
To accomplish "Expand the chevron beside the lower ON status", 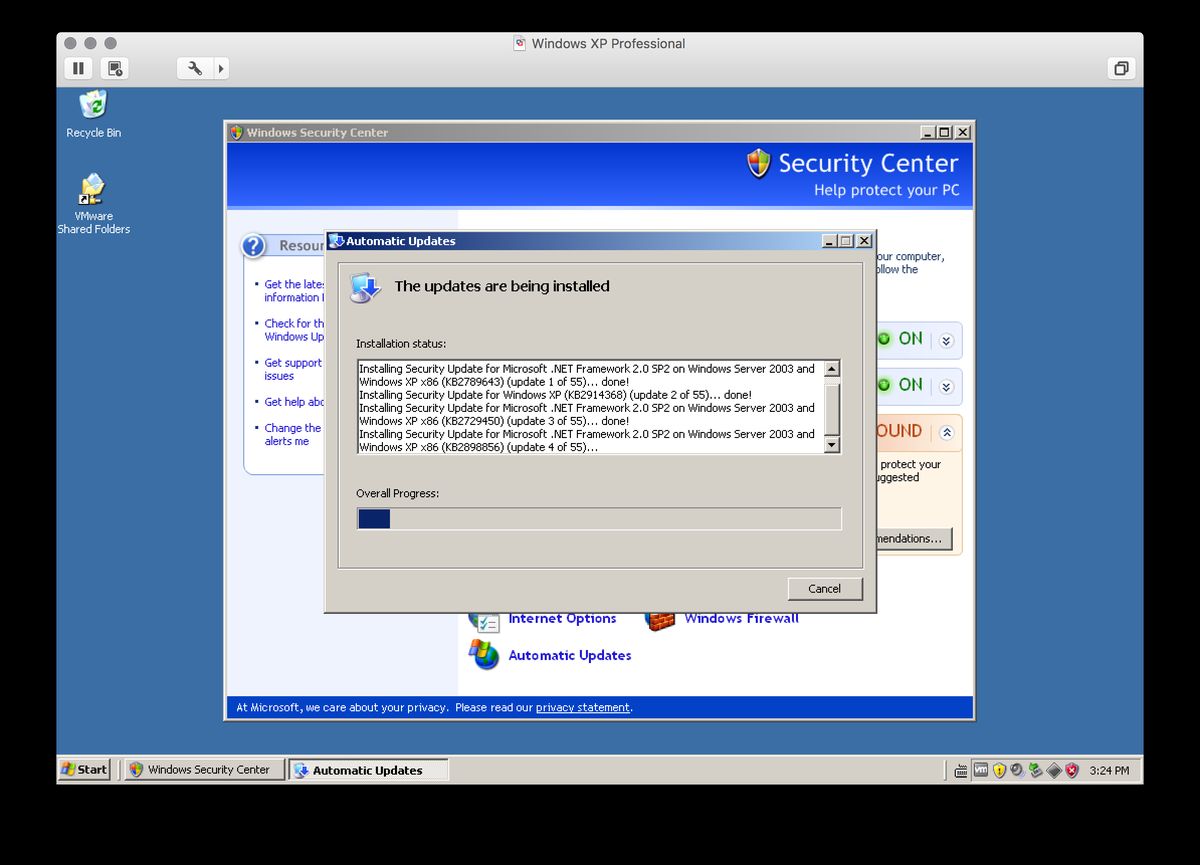I will click(x=946, y=385).
